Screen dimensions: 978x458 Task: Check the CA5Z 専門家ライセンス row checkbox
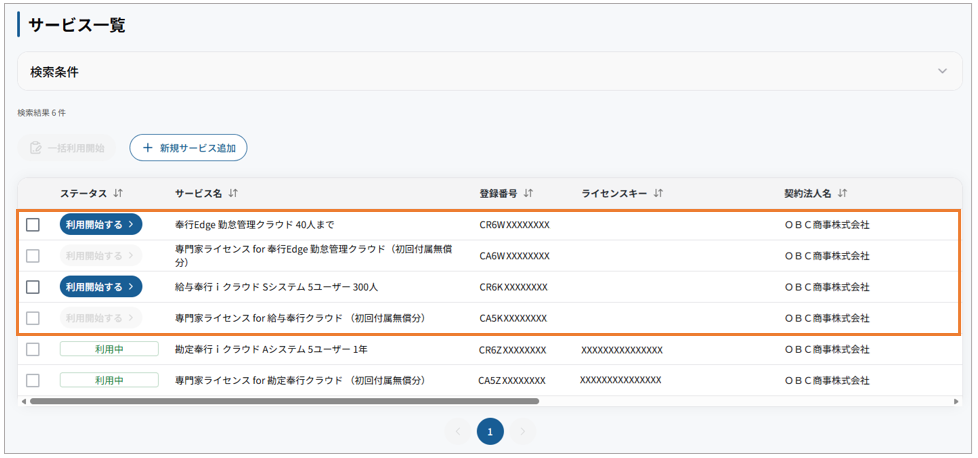pos(32,380)
